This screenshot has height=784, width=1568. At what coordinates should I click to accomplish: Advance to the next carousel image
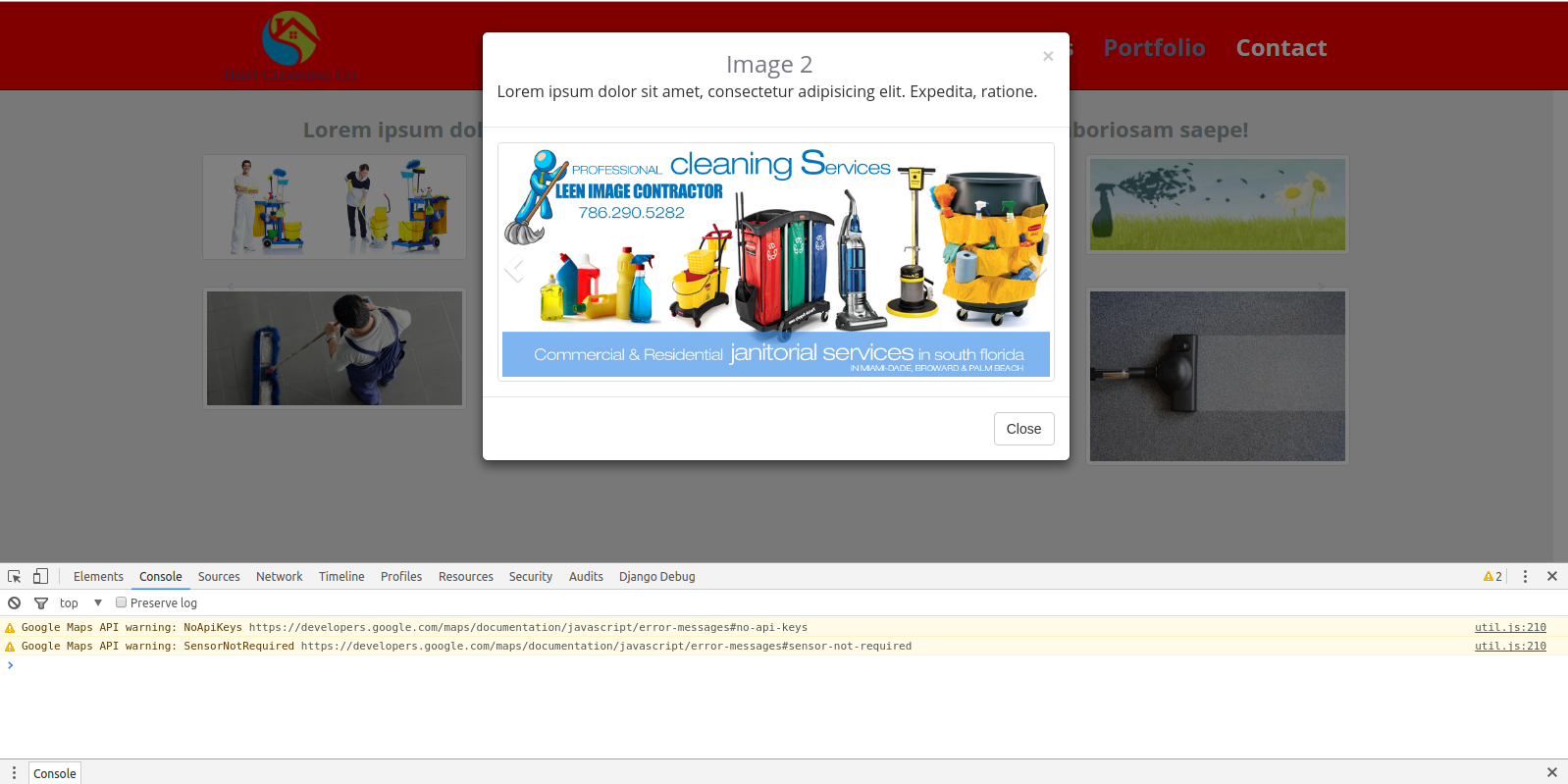1038,268
